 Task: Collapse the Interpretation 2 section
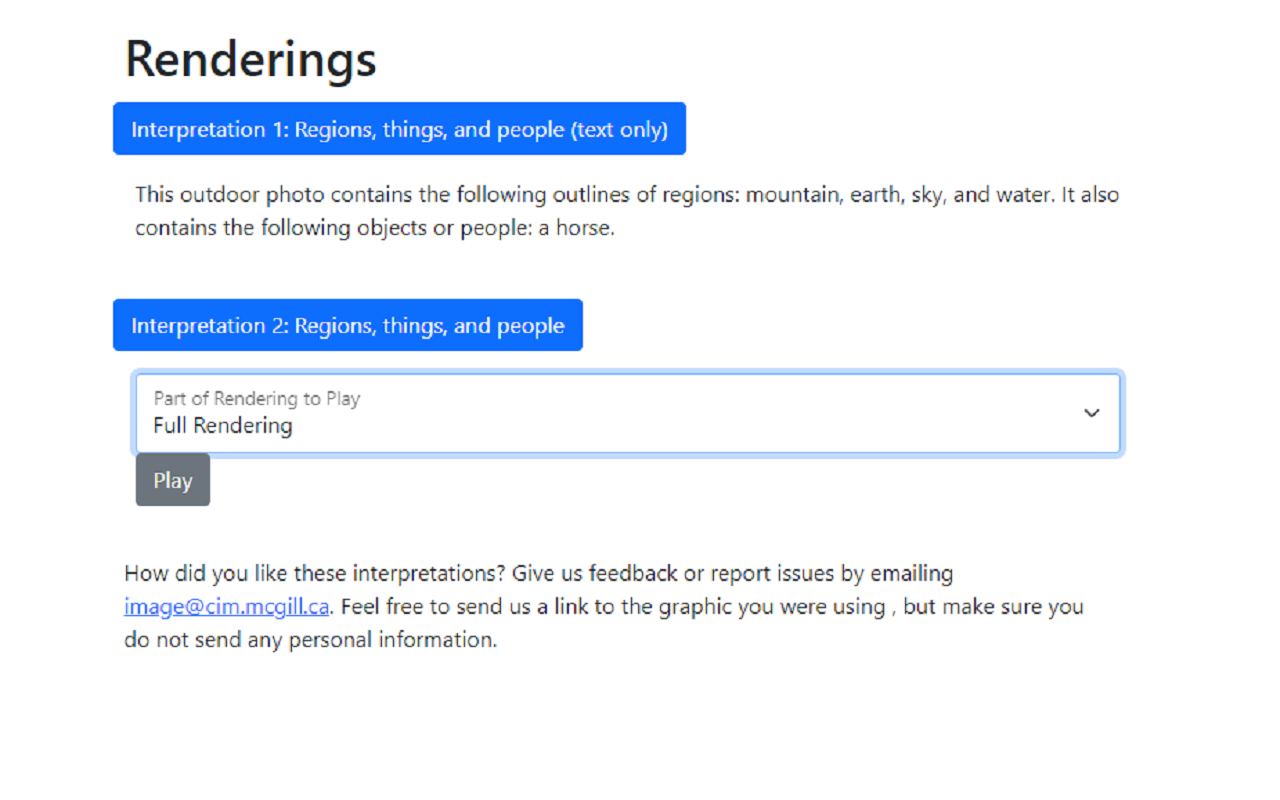(x=347, y=326)
